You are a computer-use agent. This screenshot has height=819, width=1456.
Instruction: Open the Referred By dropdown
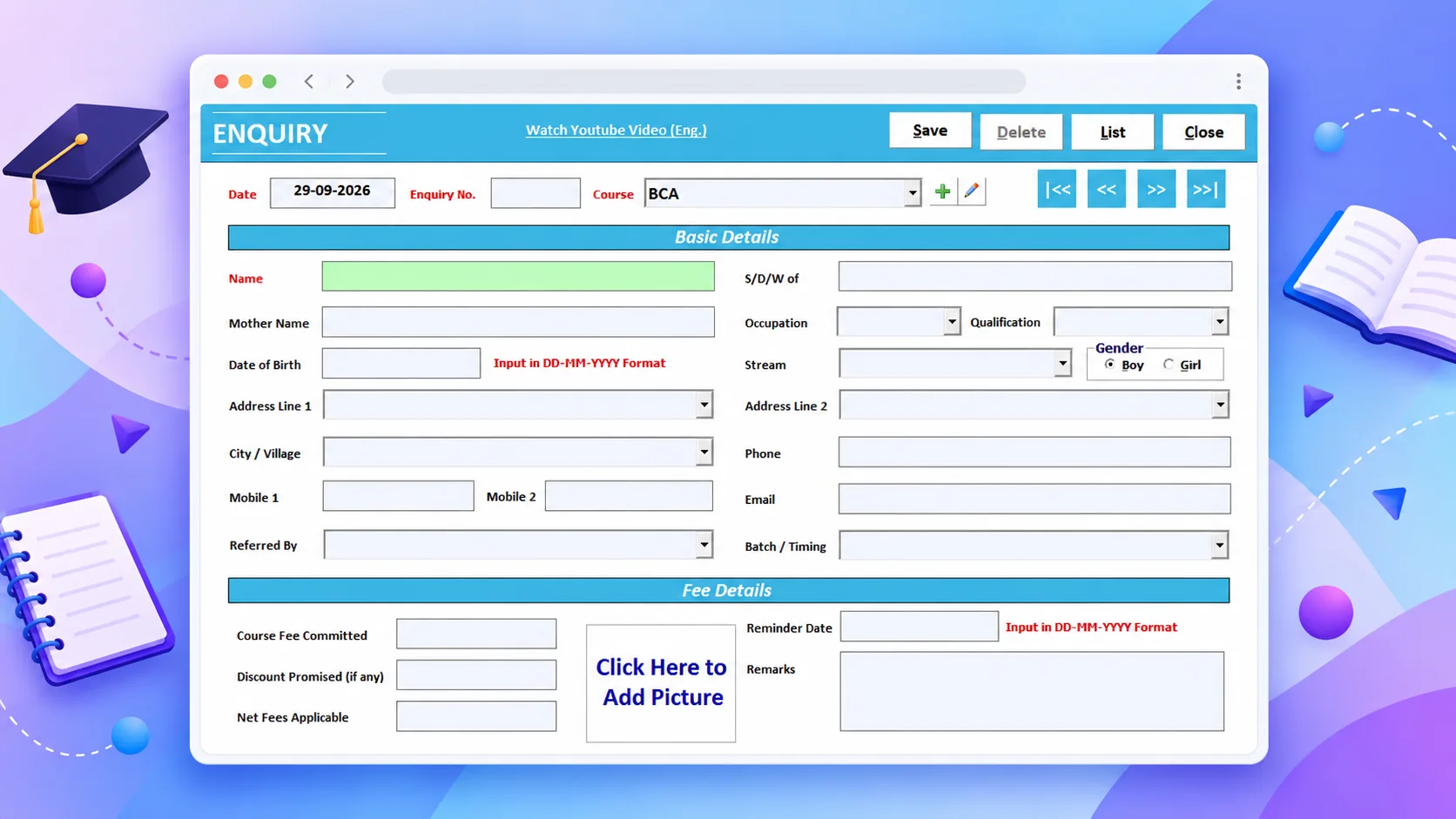(x=704, y=545)
